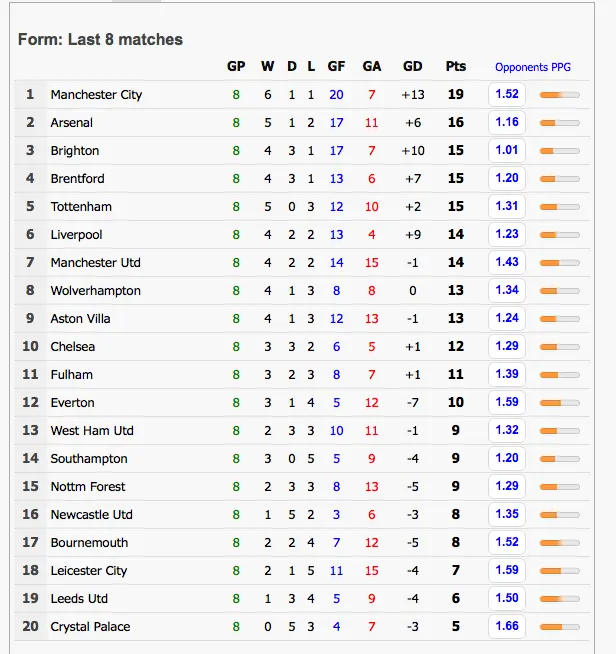The width and height of the screenshot is (616, 654).
Task: Click Crystal Palace's 1.66 PPG value
Action: coord(507,627)
